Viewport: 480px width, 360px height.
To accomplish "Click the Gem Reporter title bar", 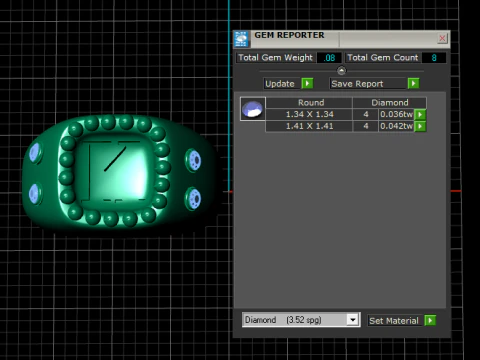I will (x=343, y=38).
